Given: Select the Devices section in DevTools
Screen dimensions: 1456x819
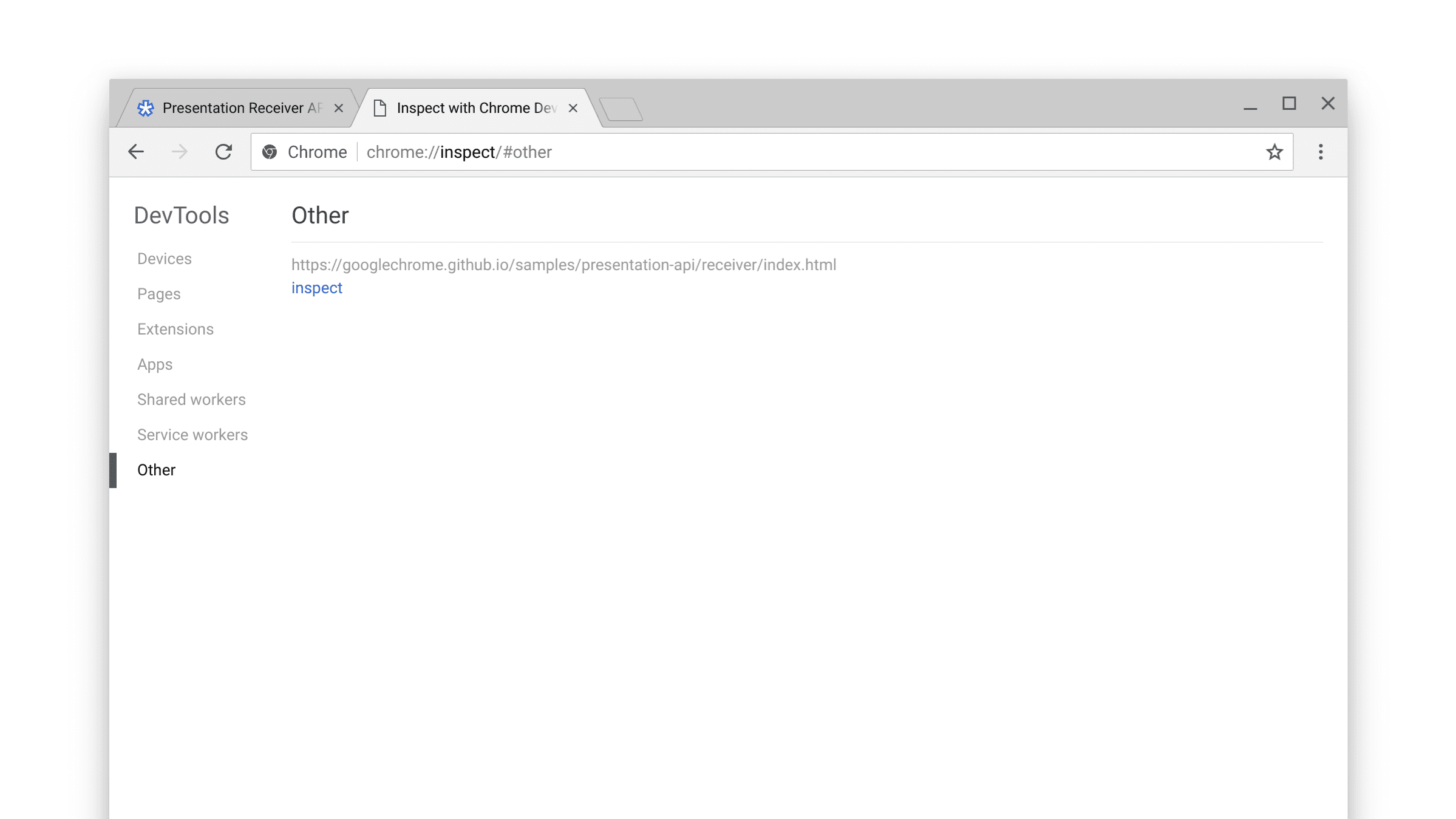Looking at the screenshot, I should [164, 258].
